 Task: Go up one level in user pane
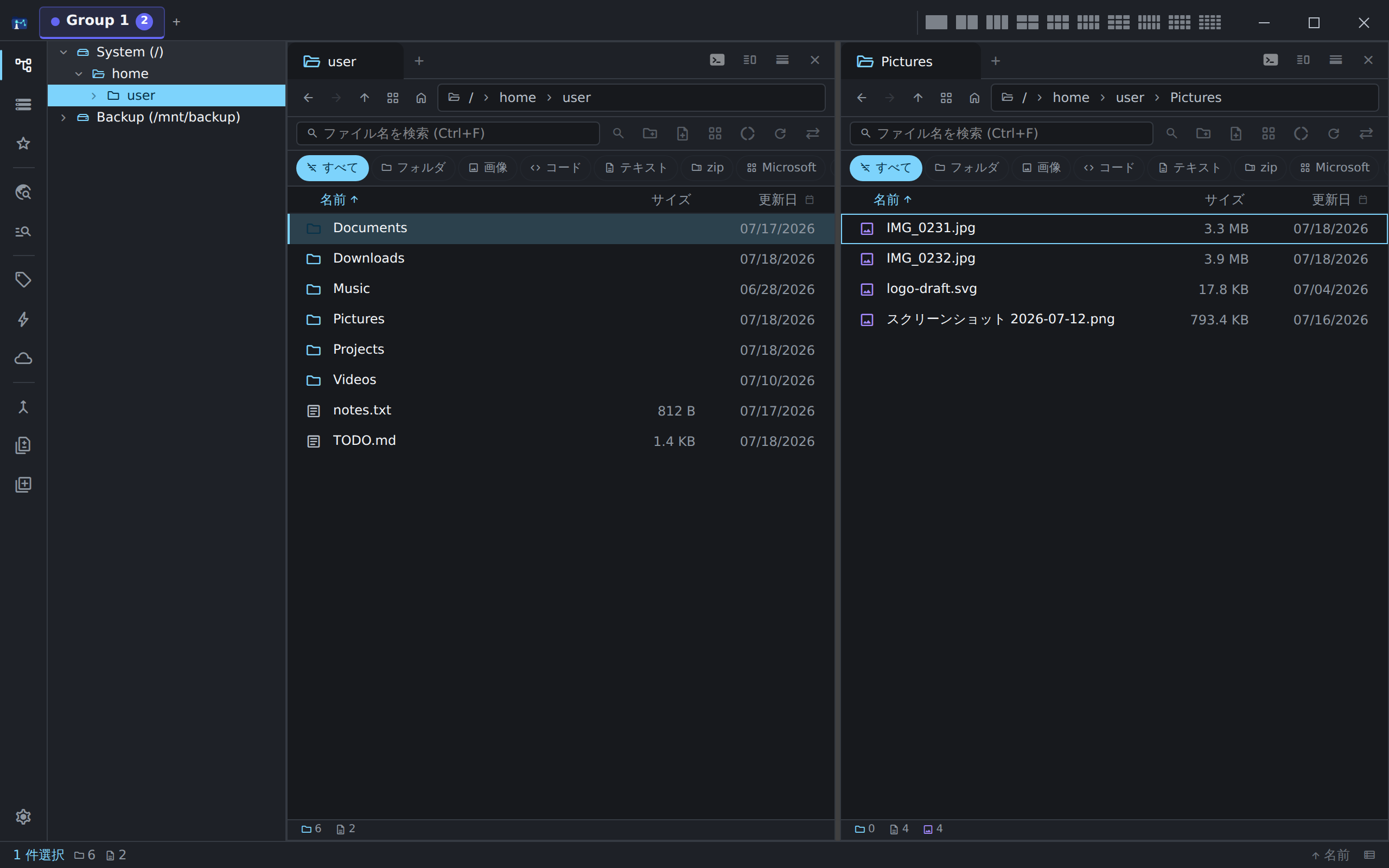(x=365, y=98)
